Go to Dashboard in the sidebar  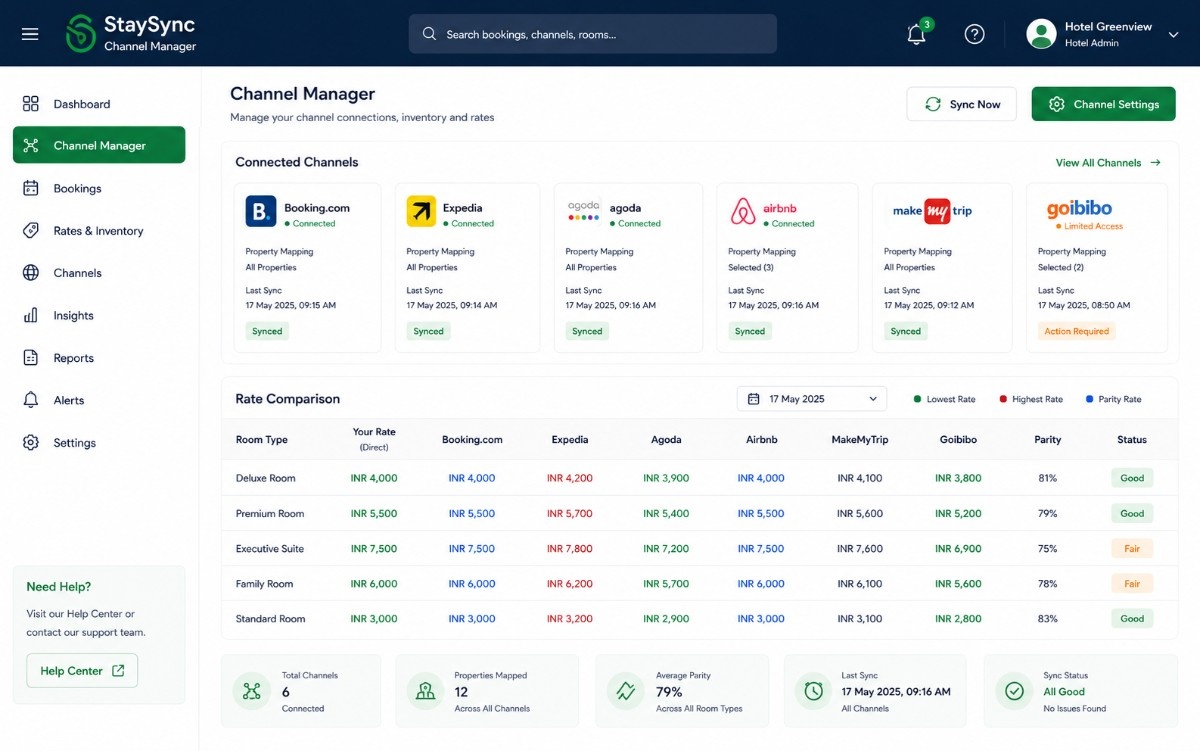99,104
